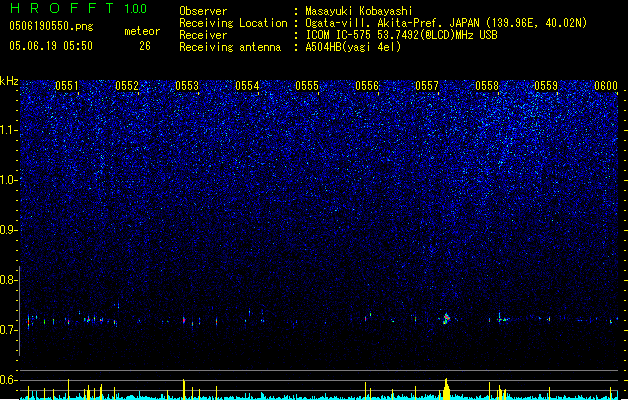Viewport: 629px width, 400px height.
Task: Click the Observer field label
Action: click(x=203, y=11)
